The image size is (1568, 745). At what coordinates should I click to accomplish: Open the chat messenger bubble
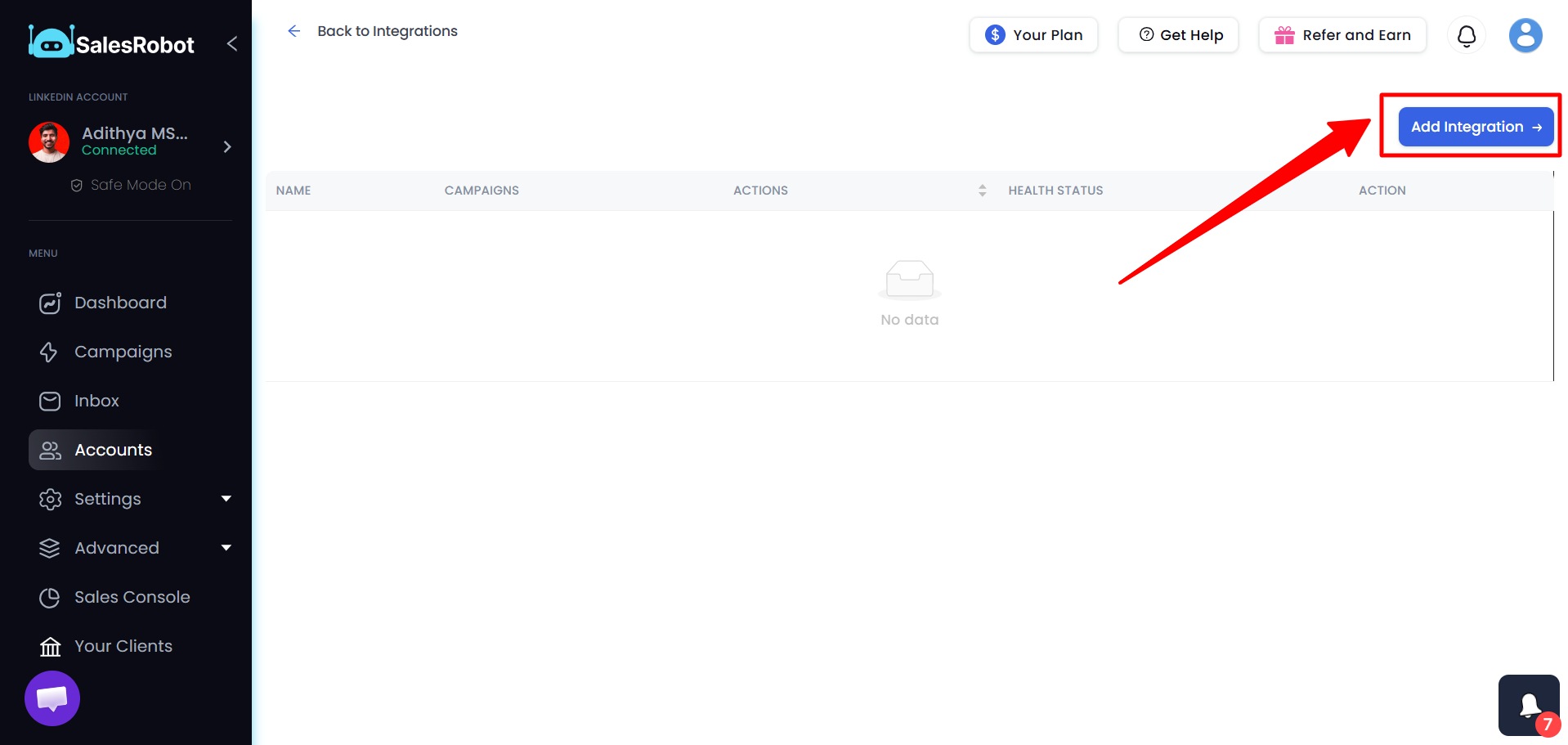52,698
